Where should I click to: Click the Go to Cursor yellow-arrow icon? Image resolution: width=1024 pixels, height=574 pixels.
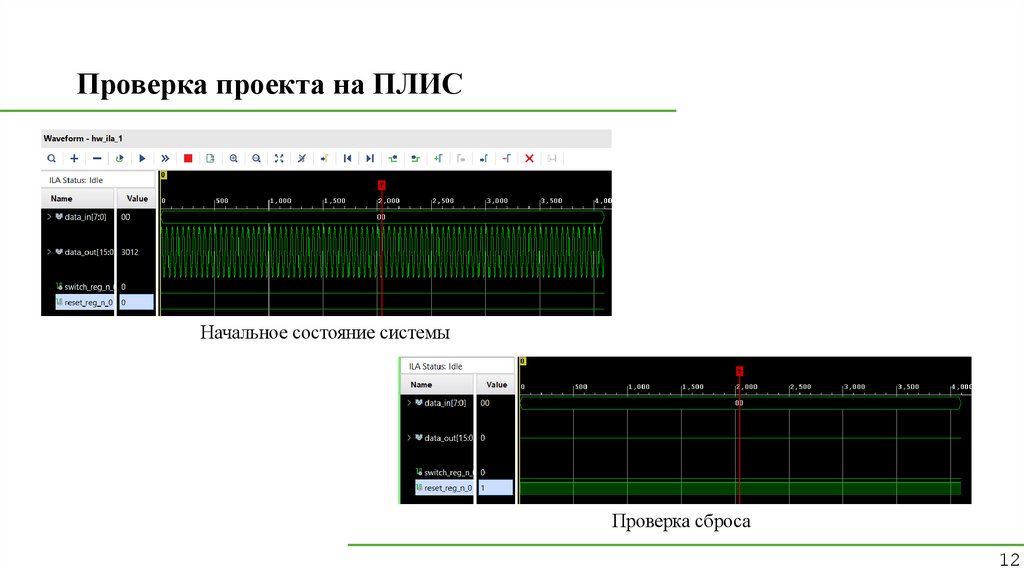point(325,158)
